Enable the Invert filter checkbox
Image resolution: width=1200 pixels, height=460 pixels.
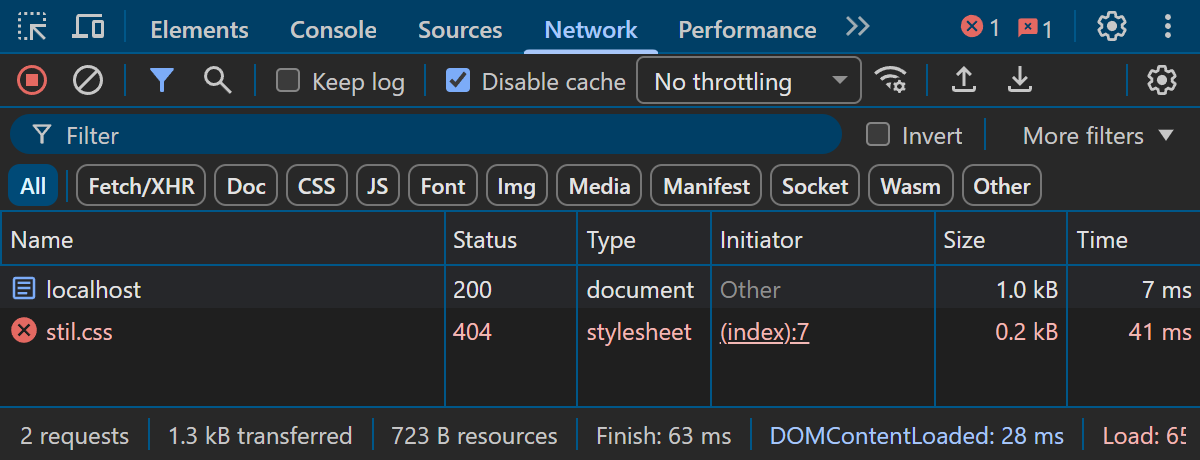coord(878,134)
